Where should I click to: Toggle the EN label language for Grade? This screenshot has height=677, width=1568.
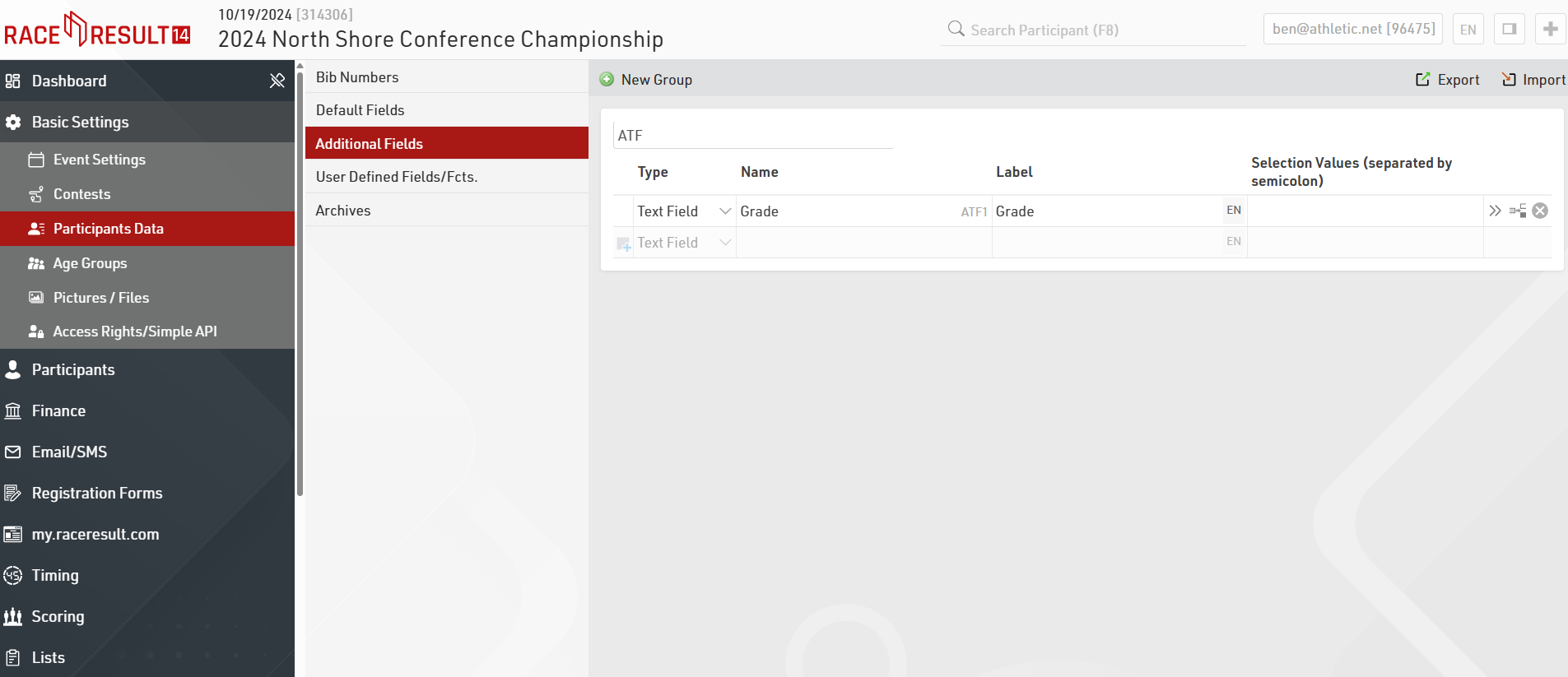(x=1233, y=211)
